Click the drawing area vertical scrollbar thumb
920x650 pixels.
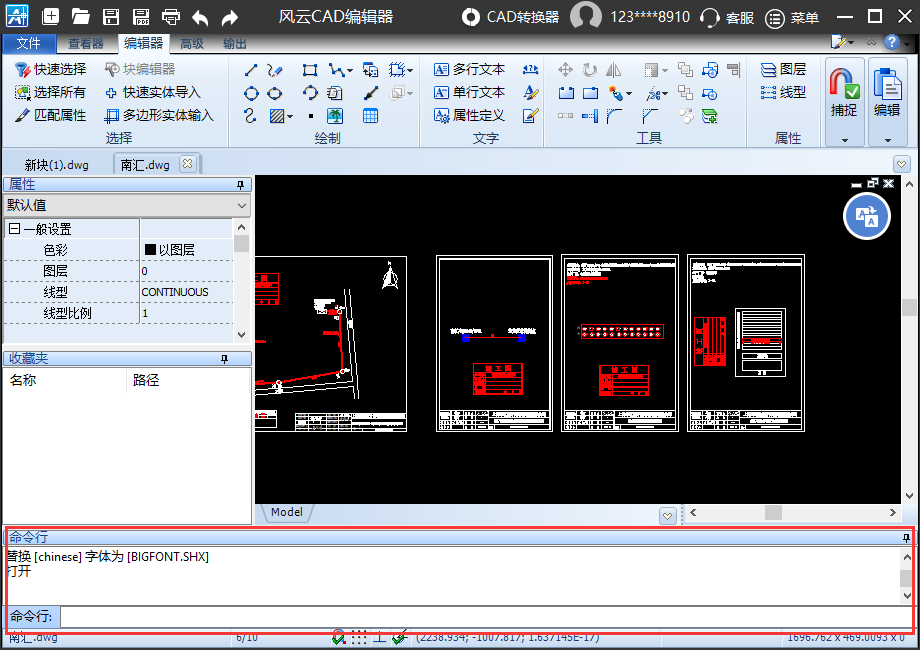point(909,307)
